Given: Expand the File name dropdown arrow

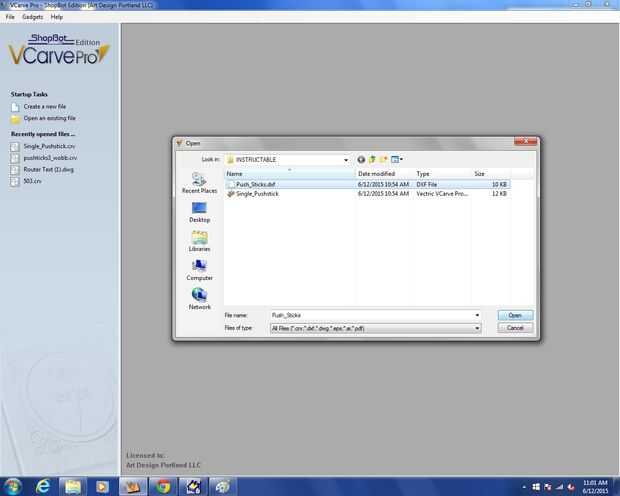Looking at the screenshot, I should click(x=477, y=315).
